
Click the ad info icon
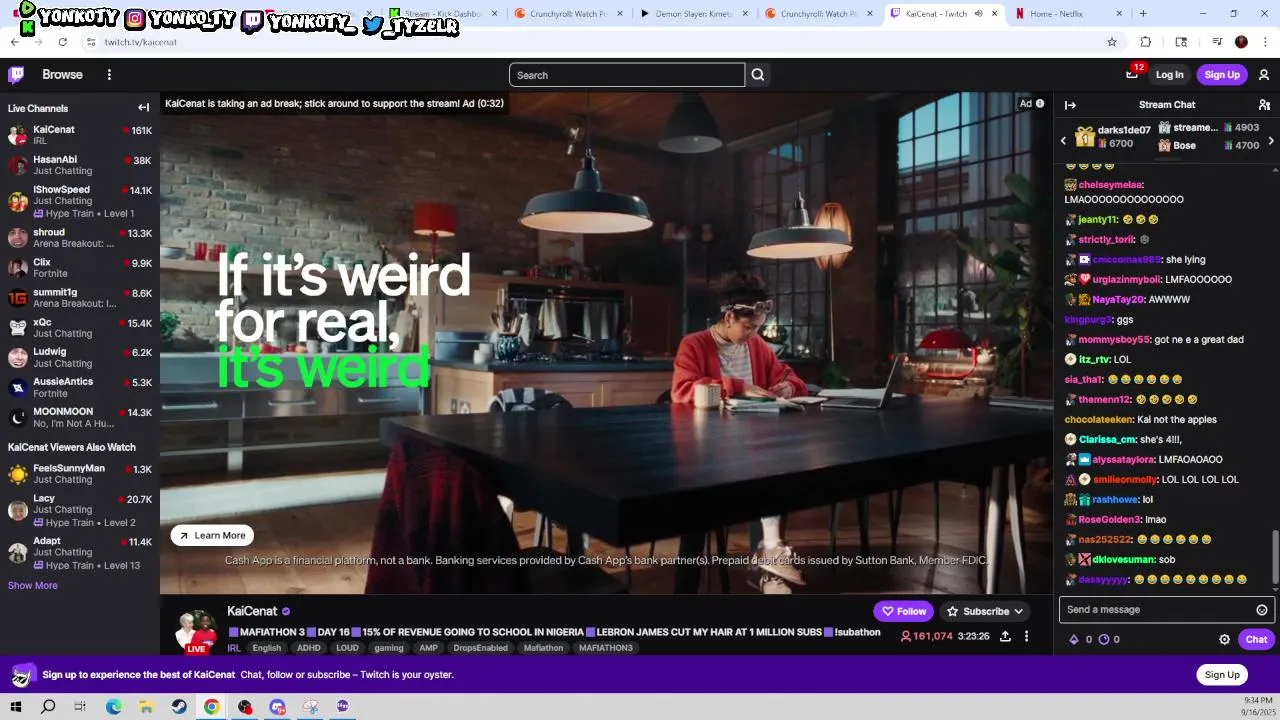point(1040,104)
